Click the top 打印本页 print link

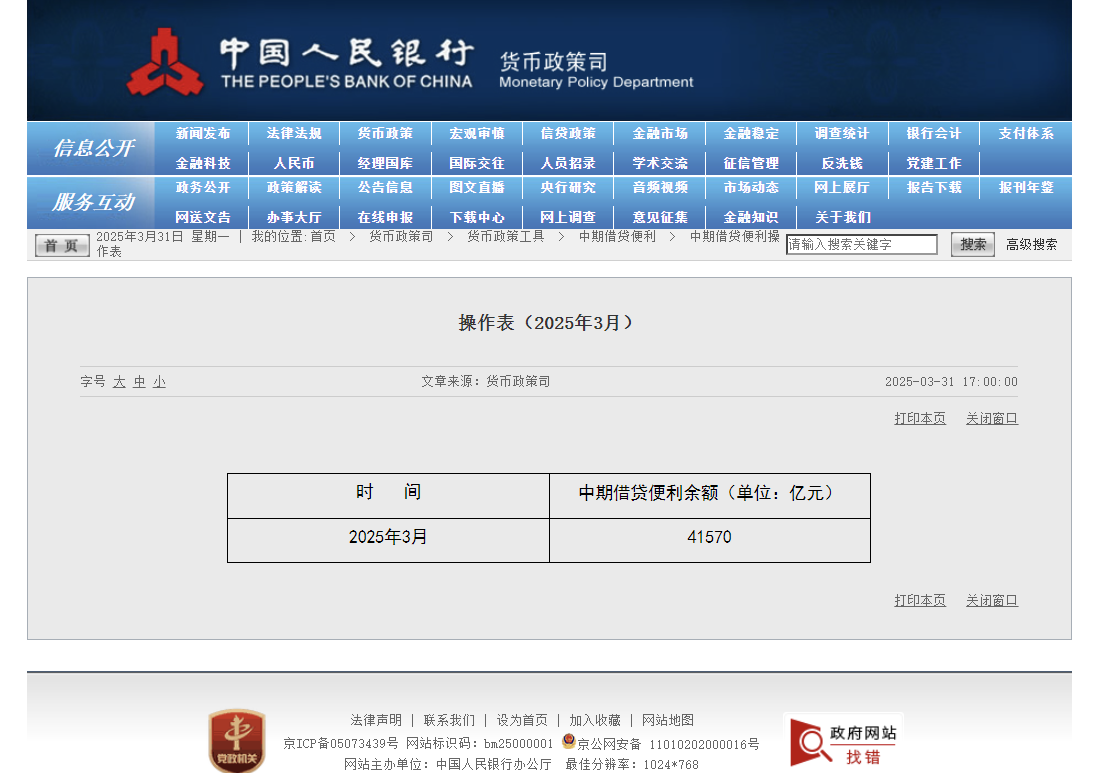[x=920, y=419]
